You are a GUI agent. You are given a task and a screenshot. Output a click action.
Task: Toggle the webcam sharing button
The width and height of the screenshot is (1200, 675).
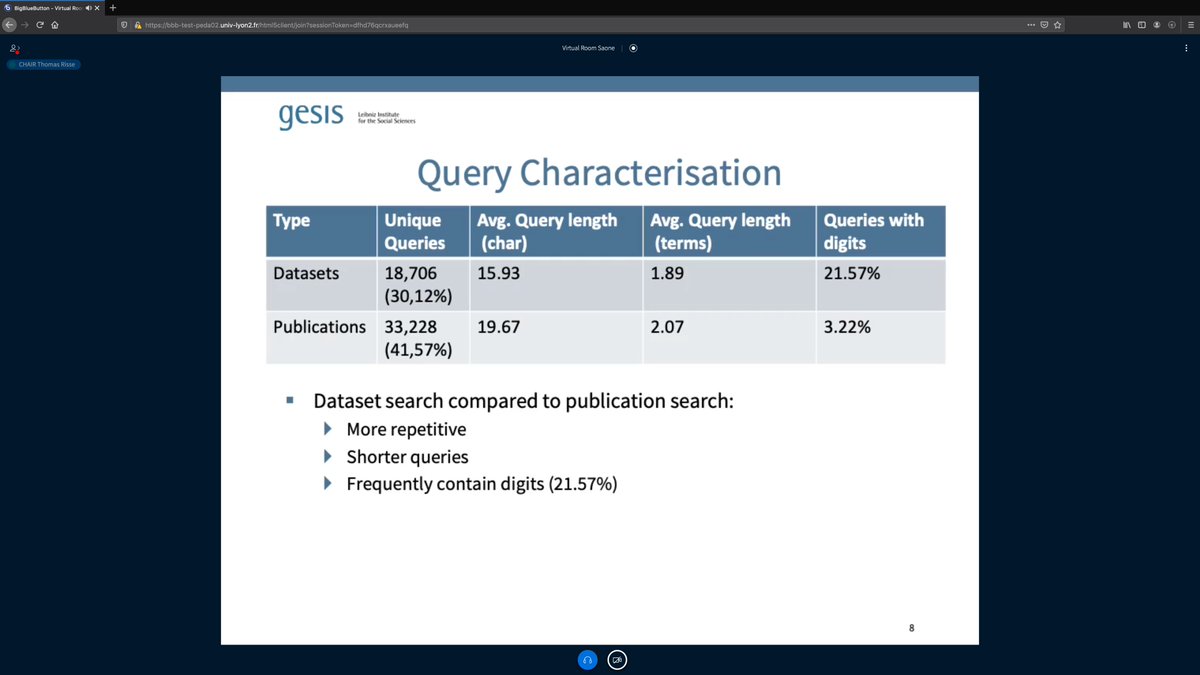click(x=618, y=660)
